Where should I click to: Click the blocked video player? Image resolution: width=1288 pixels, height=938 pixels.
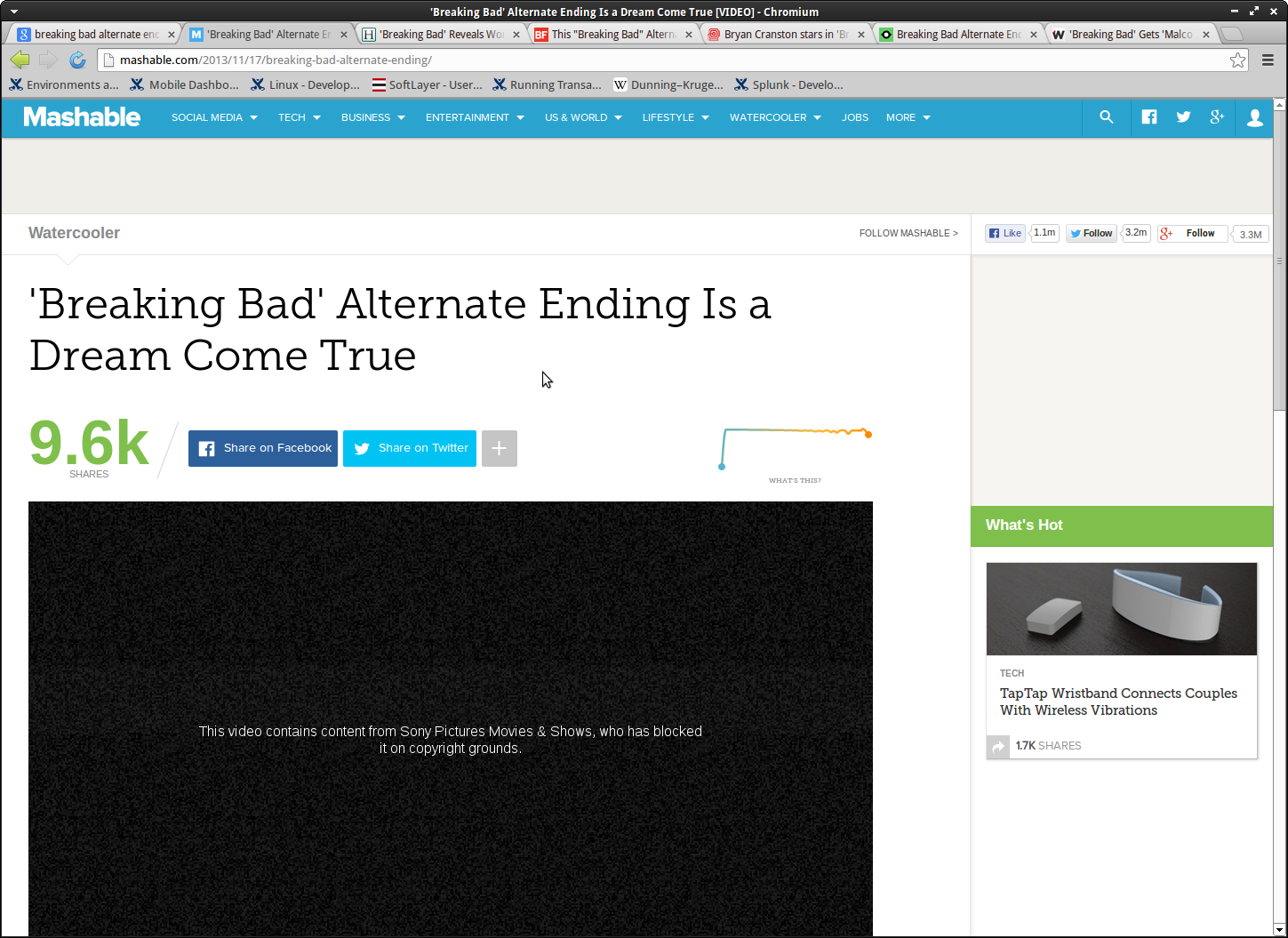coord(451,718)
